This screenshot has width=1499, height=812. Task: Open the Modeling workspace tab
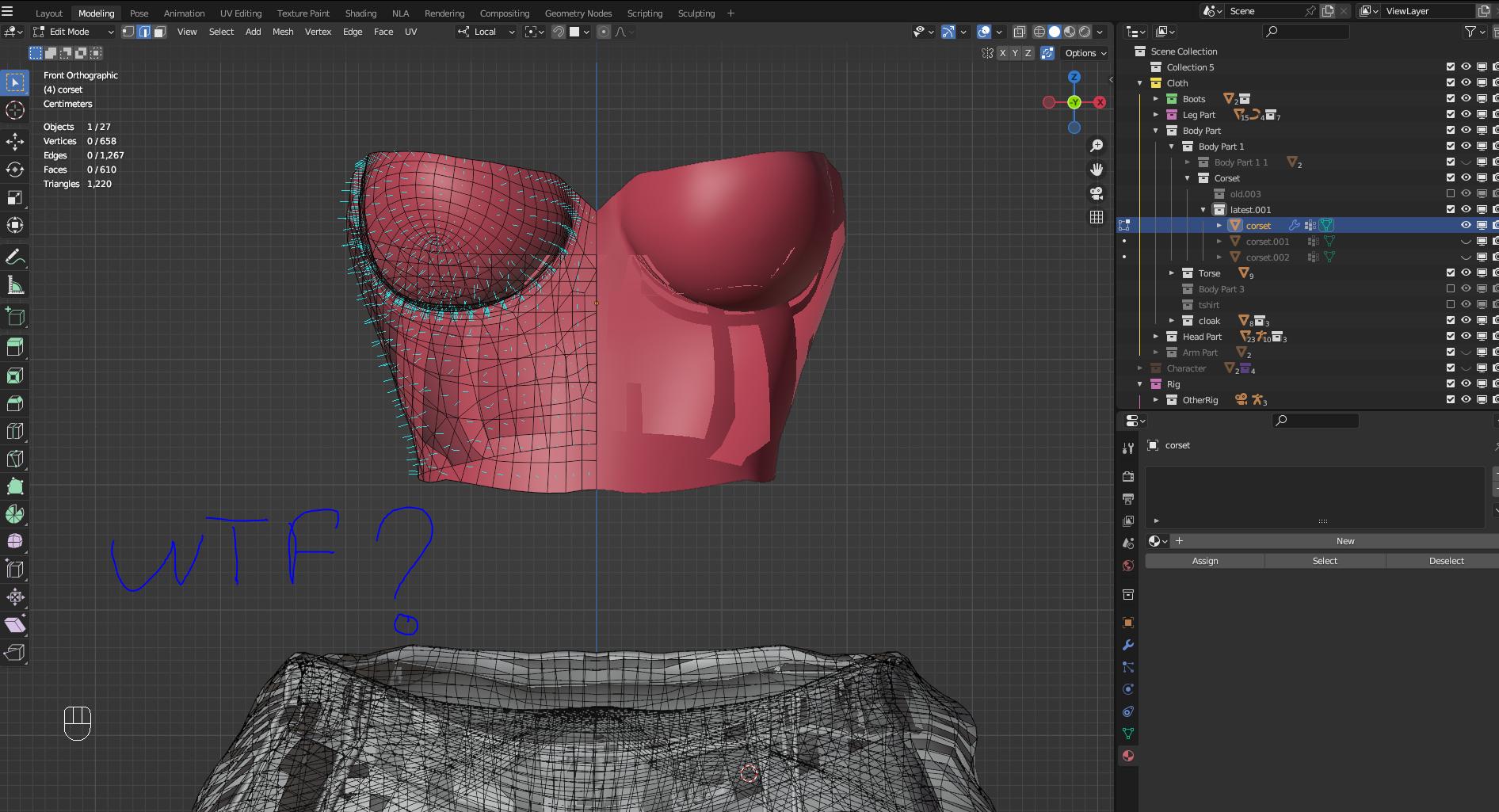pos(96,13)
